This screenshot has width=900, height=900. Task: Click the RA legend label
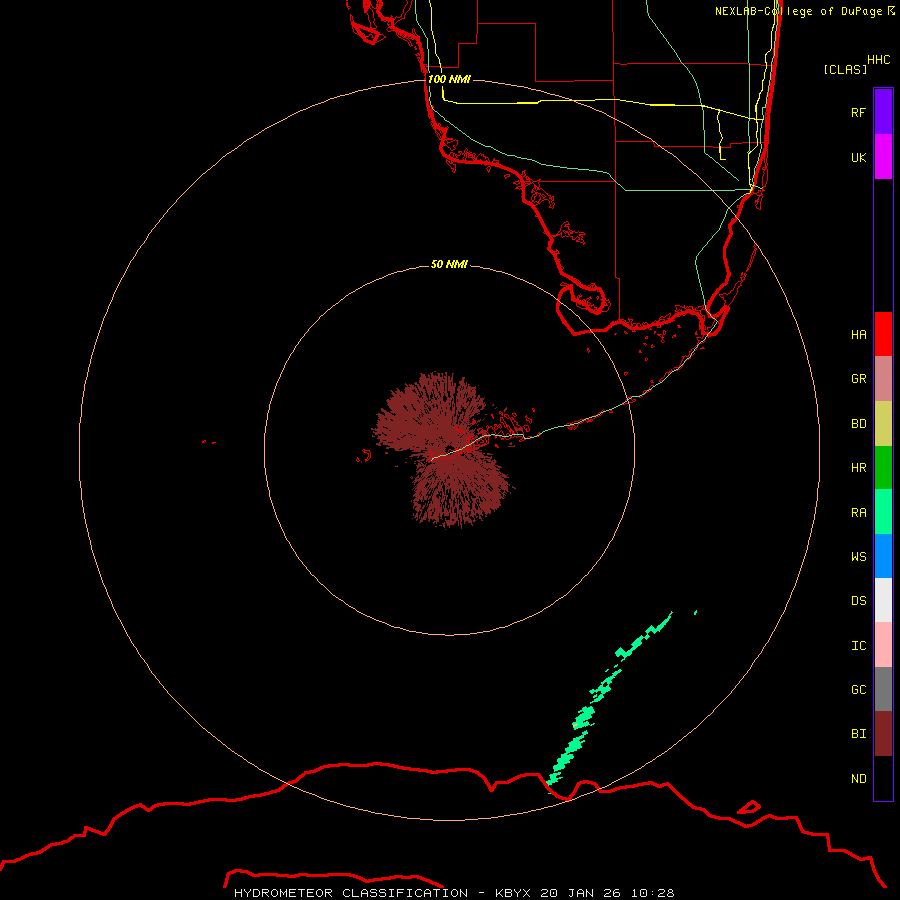(x=858, y=513)
